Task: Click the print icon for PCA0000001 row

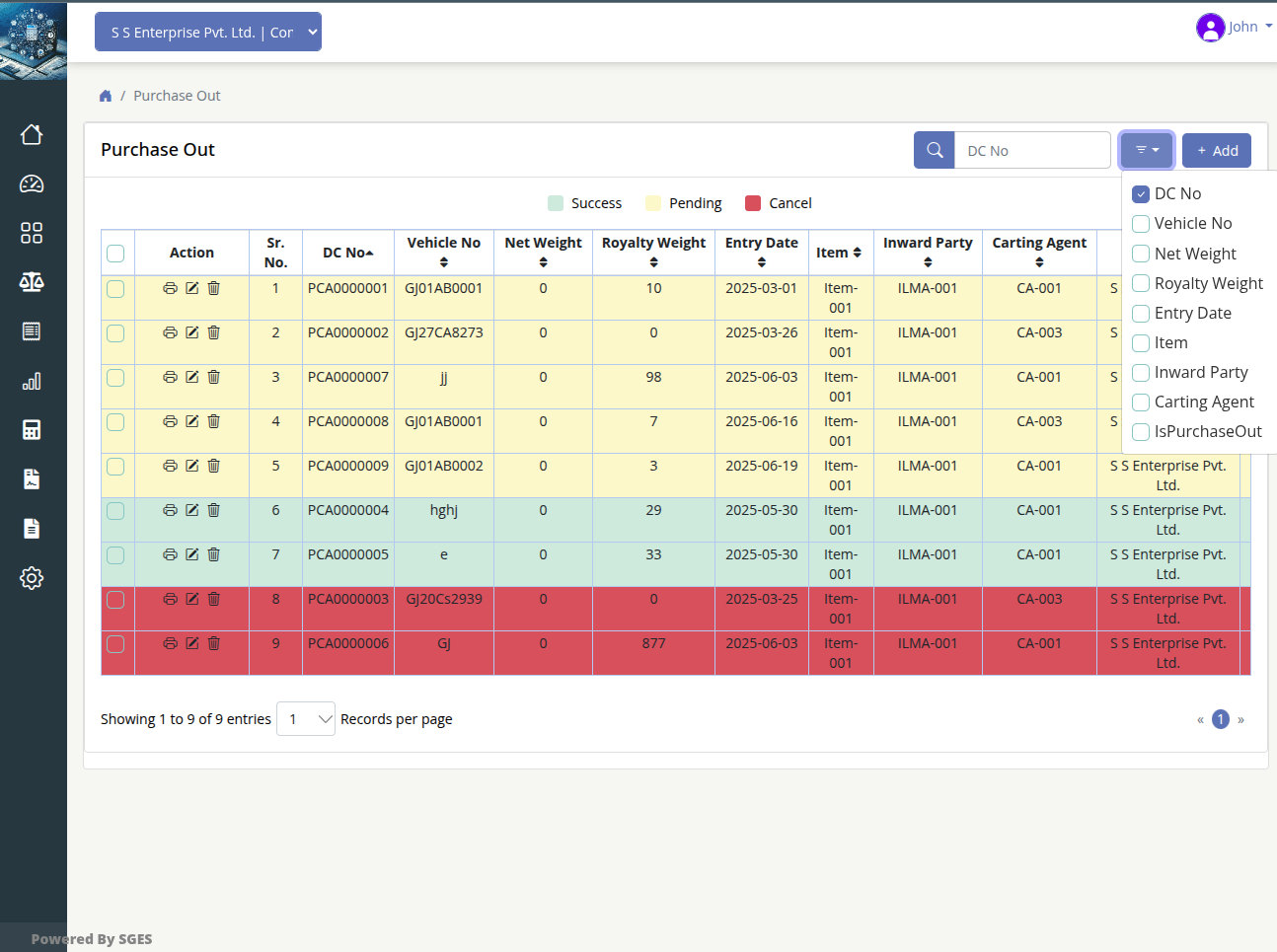Action: 170,288
